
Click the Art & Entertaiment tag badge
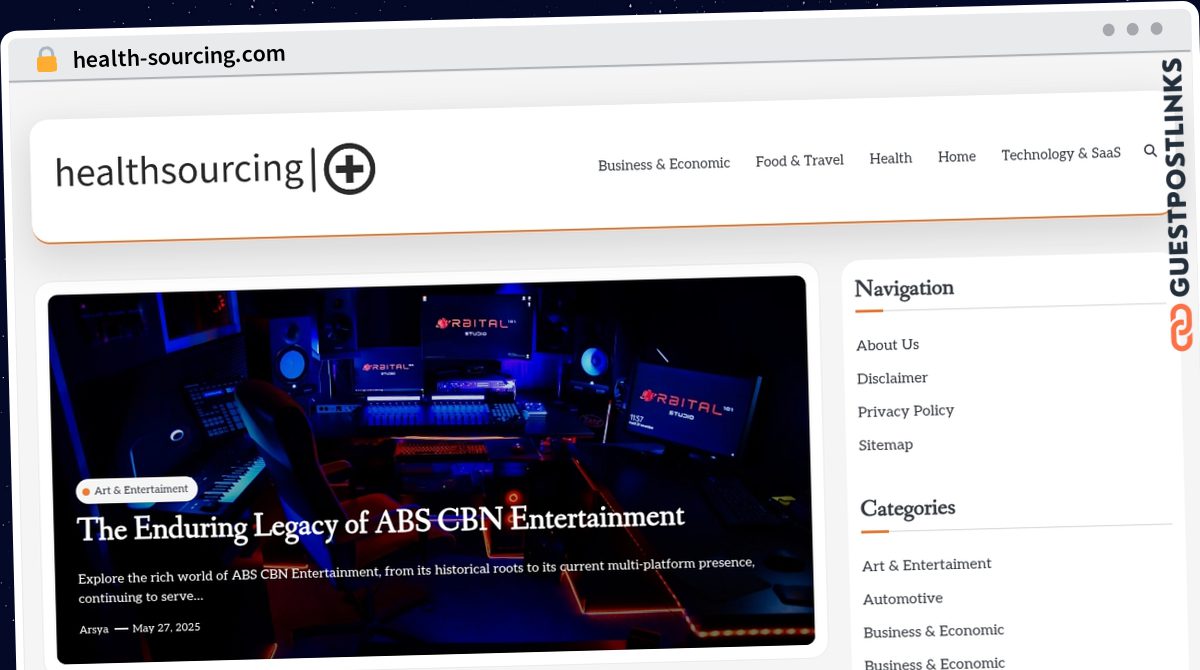click(137, 491)
